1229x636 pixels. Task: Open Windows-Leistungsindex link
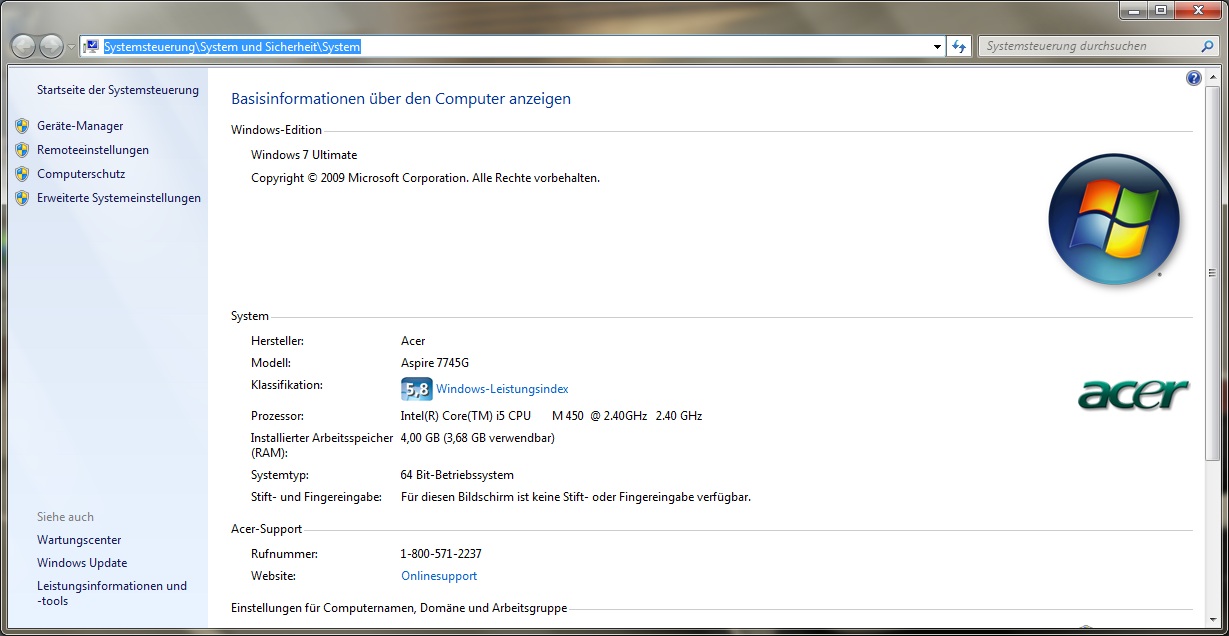point(502,389)
